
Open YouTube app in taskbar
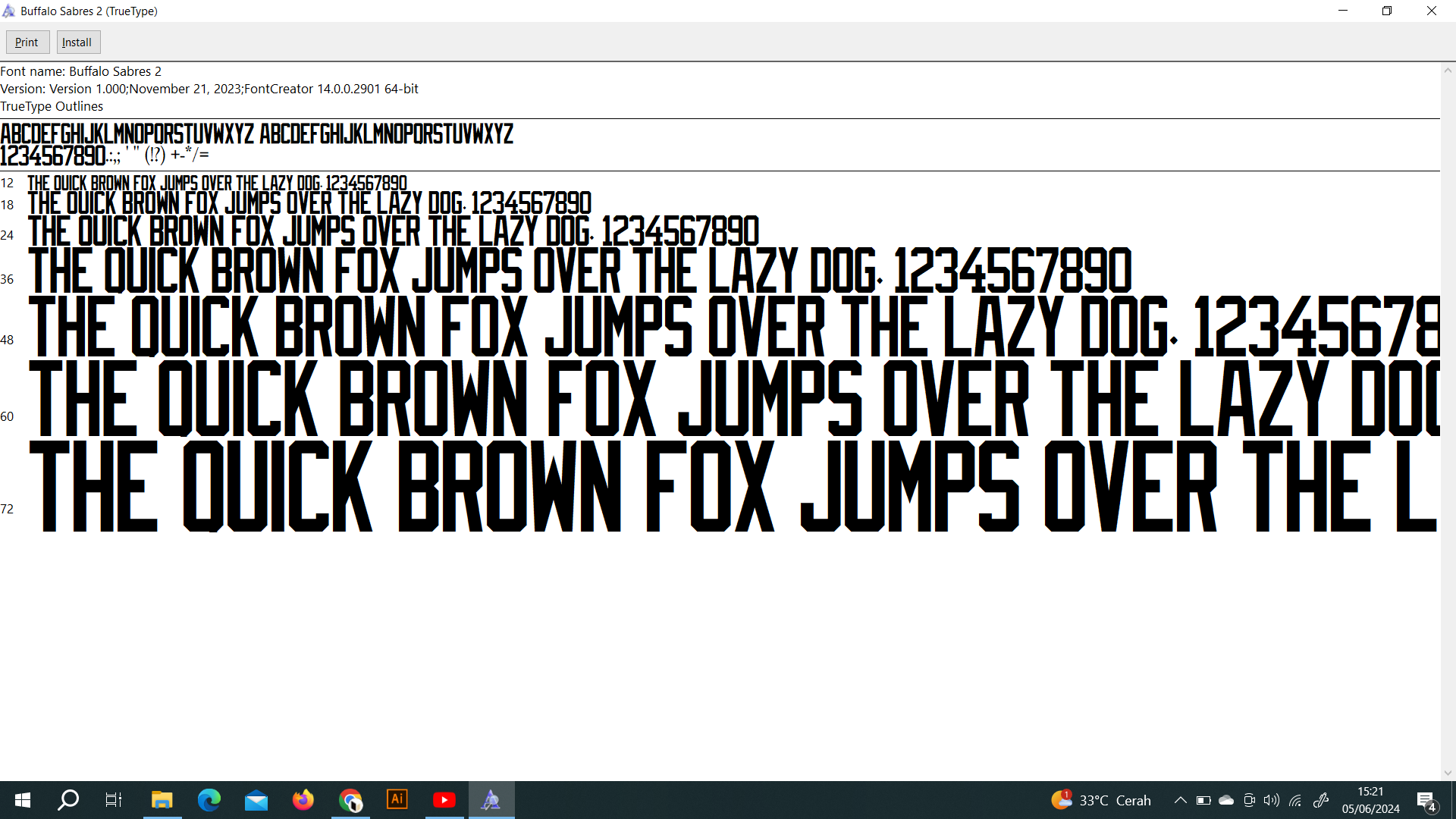point(444,800)
